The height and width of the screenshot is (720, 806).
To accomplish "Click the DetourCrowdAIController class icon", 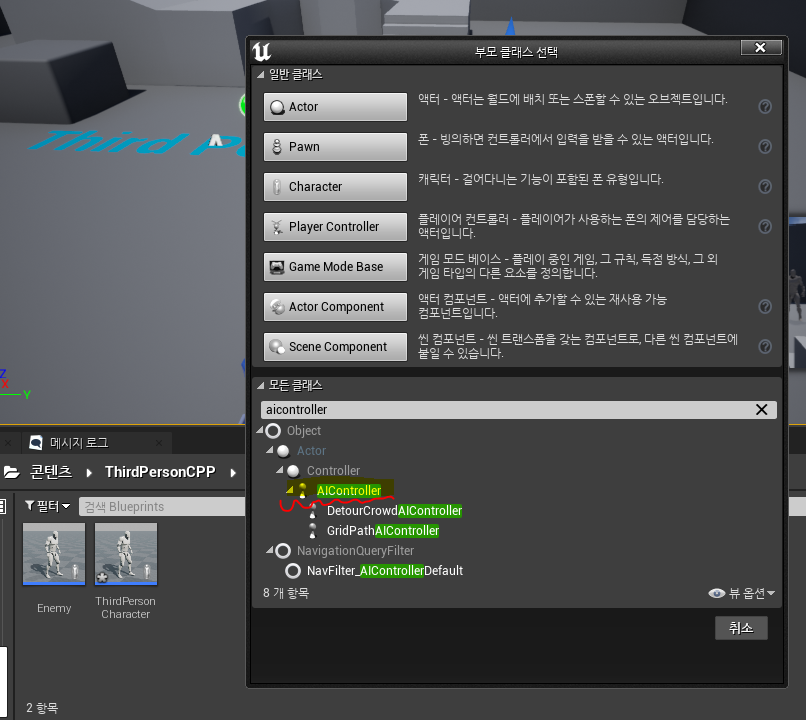I will point(313,511).
